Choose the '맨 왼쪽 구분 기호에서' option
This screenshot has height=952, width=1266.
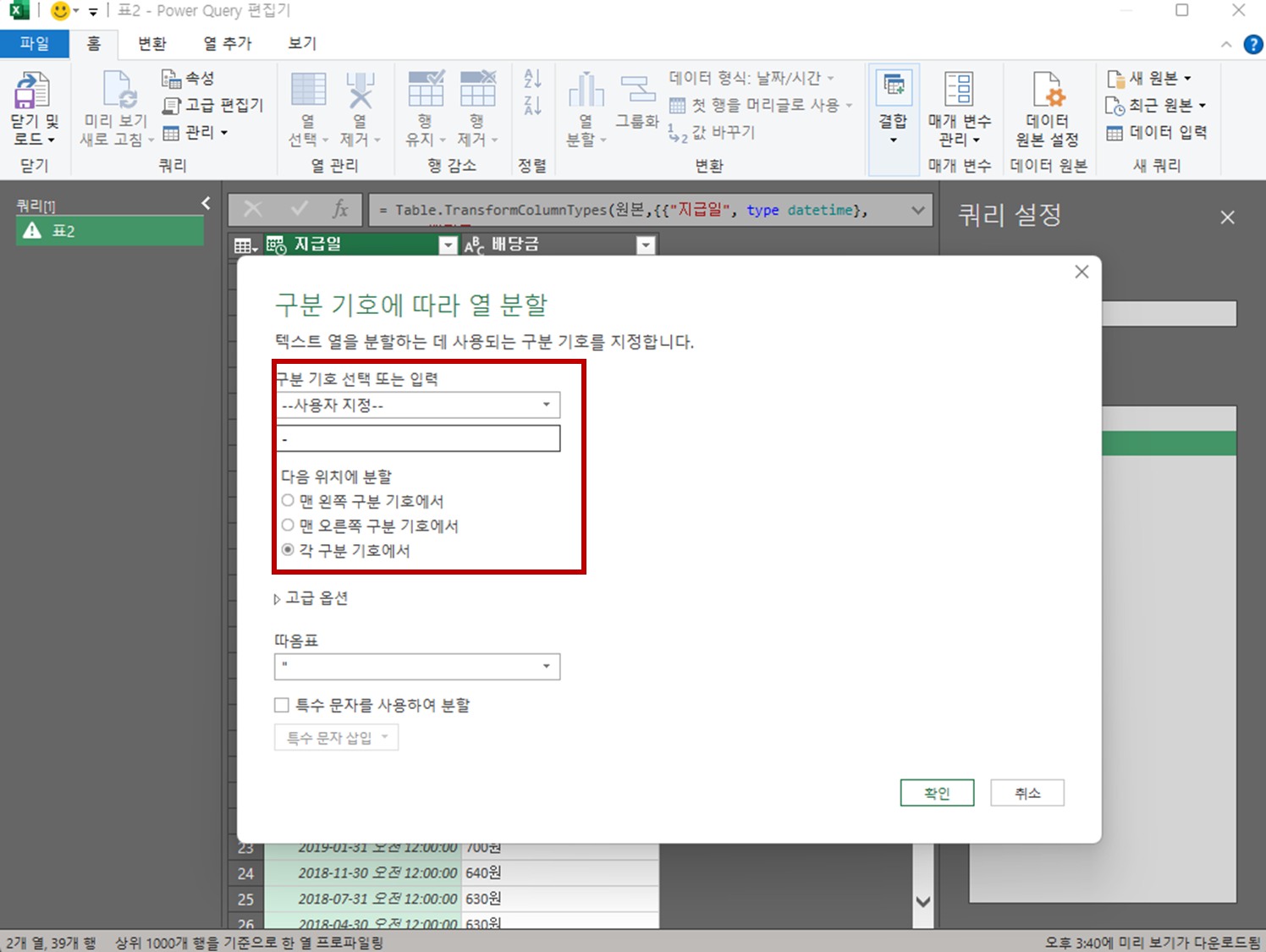[288, 500]
